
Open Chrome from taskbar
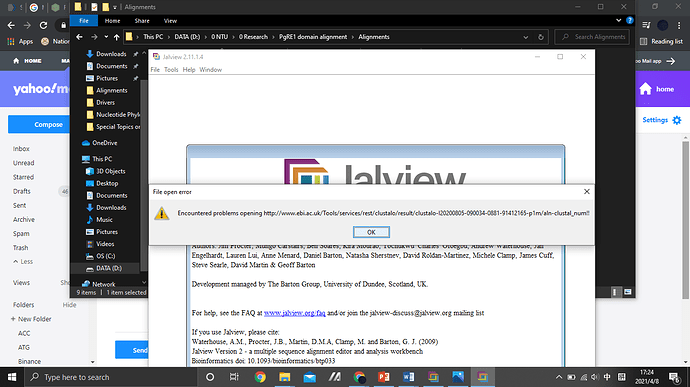[260, 377]
